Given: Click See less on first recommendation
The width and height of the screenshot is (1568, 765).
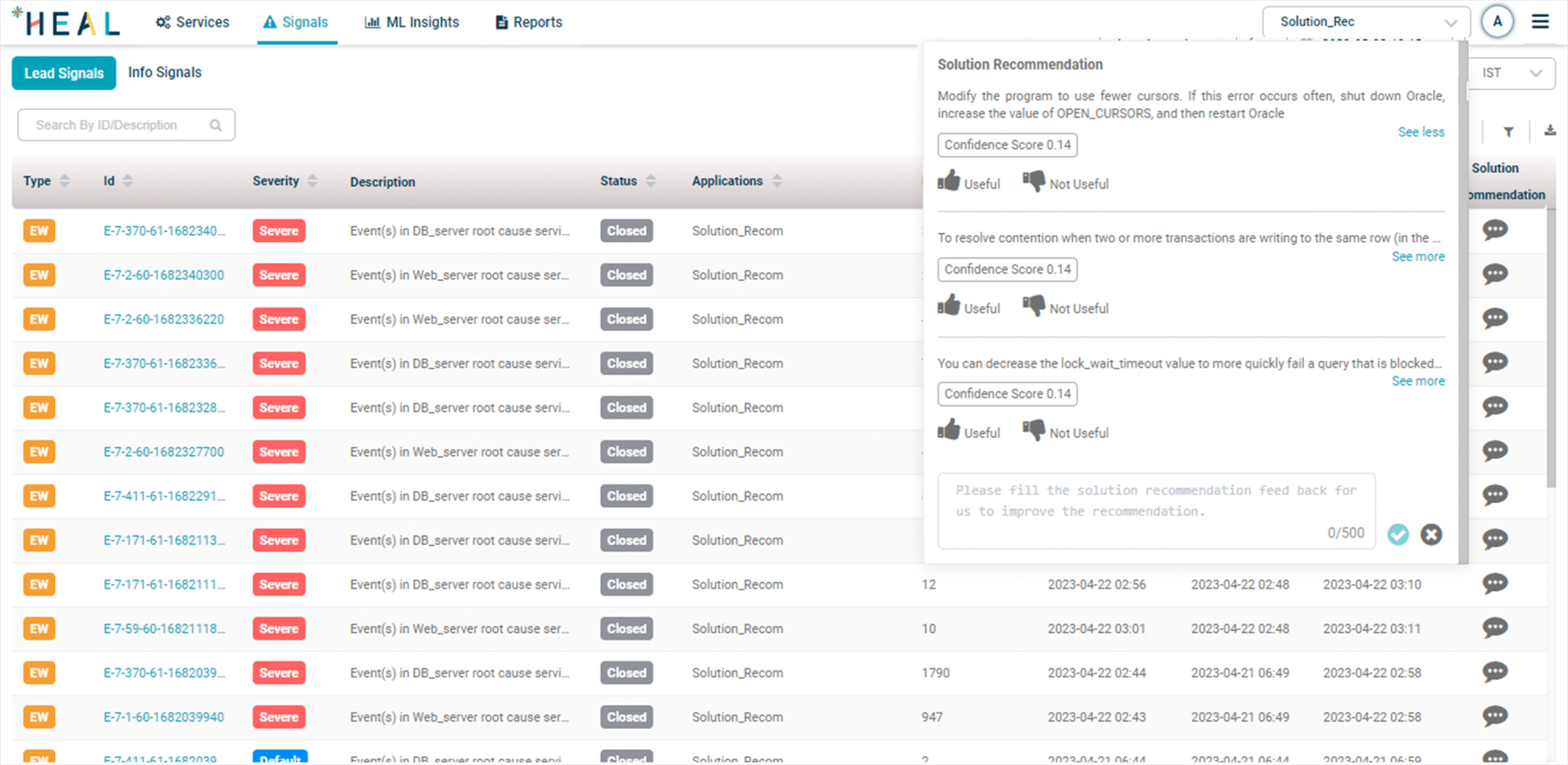Looking at the screenshot, I should tap(1420, 132).
